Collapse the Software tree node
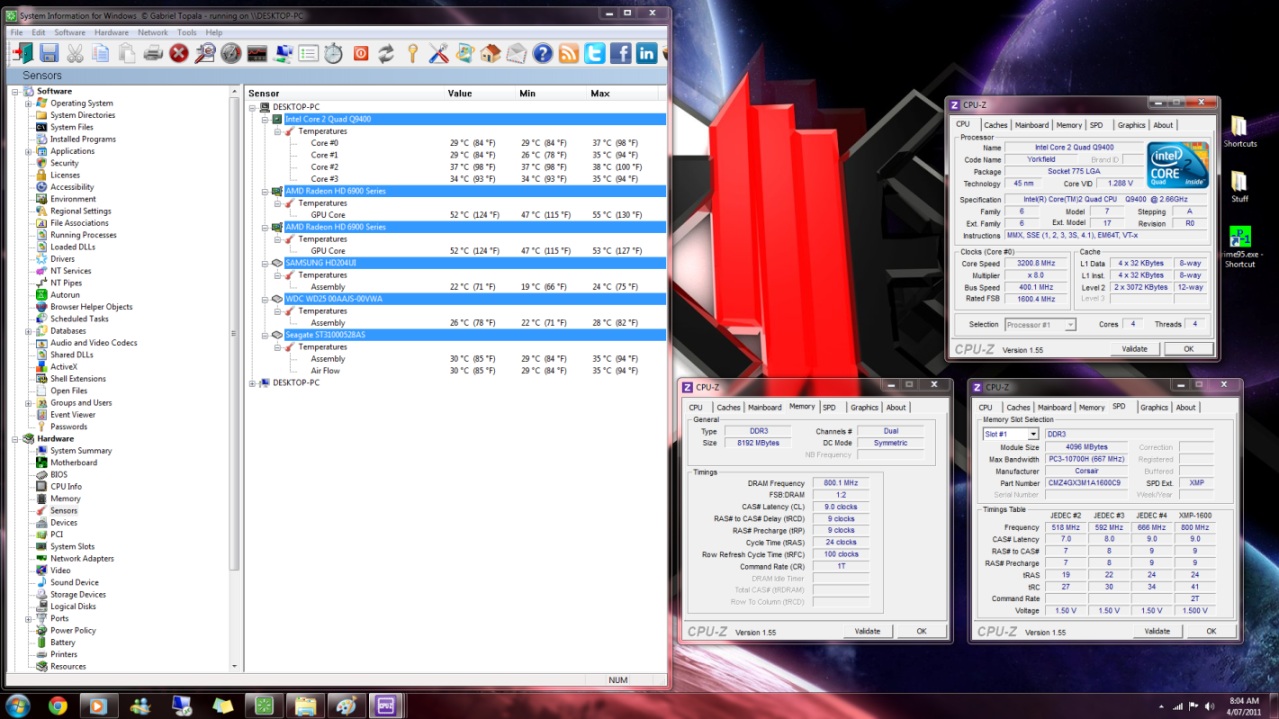The height and width of the screenshot is (719, 1279). pyautogui.click(x=16, y=91)
